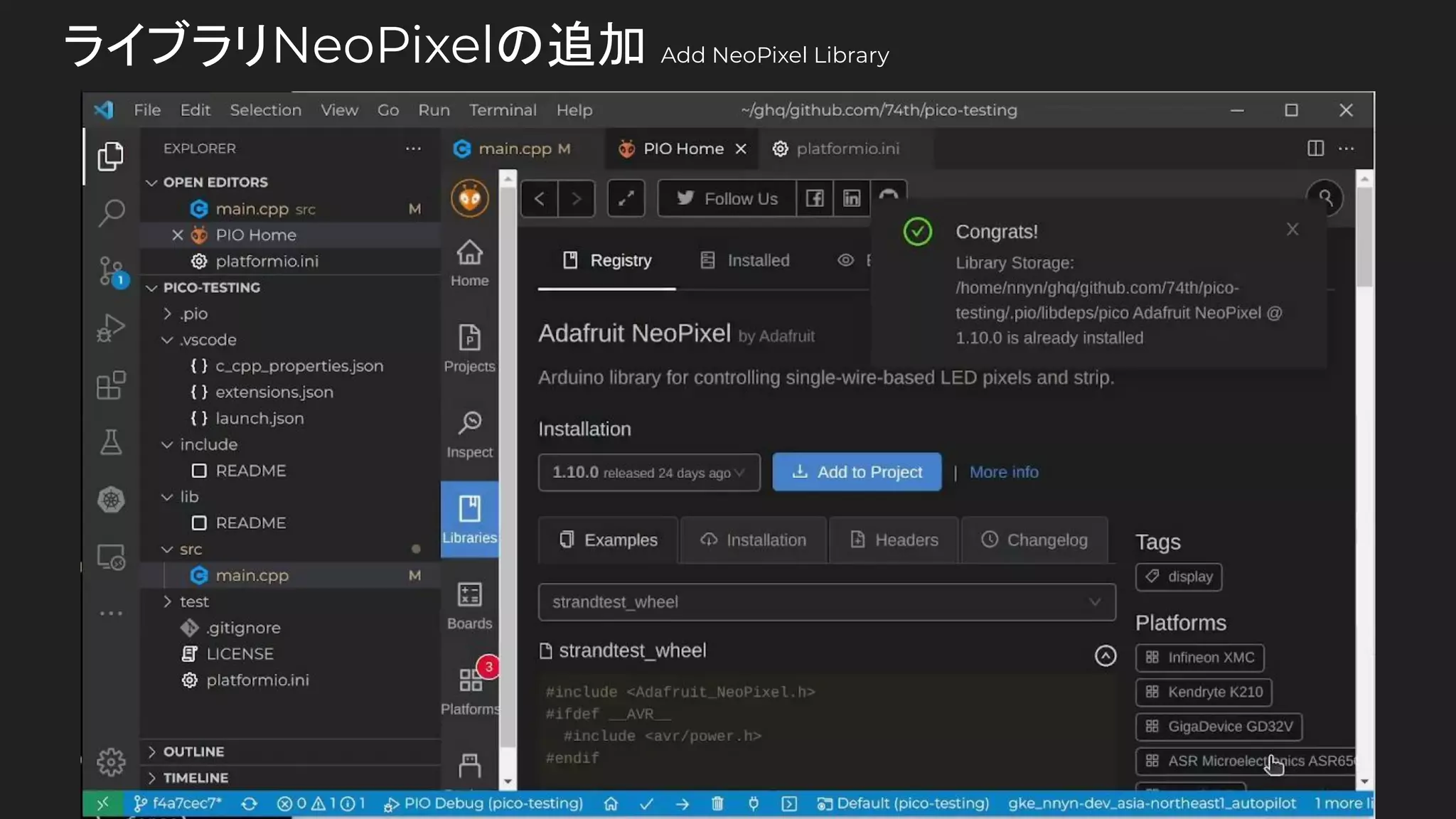Switch to the Headers tab

tap(894, 540)
